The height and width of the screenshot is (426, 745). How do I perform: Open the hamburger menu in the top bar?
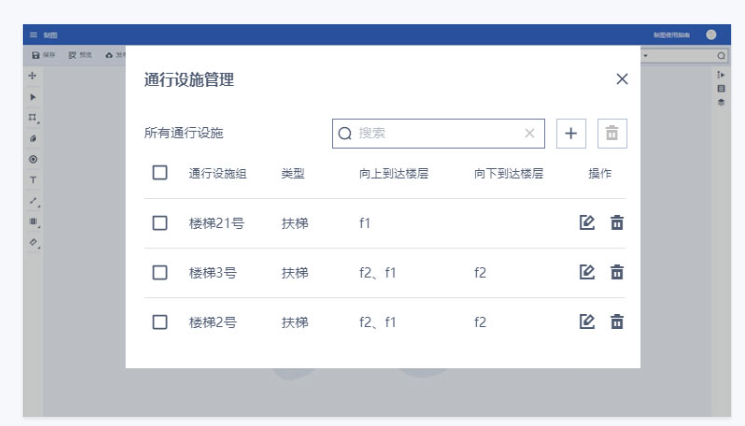pyautogui.click(x=33, y=34)
